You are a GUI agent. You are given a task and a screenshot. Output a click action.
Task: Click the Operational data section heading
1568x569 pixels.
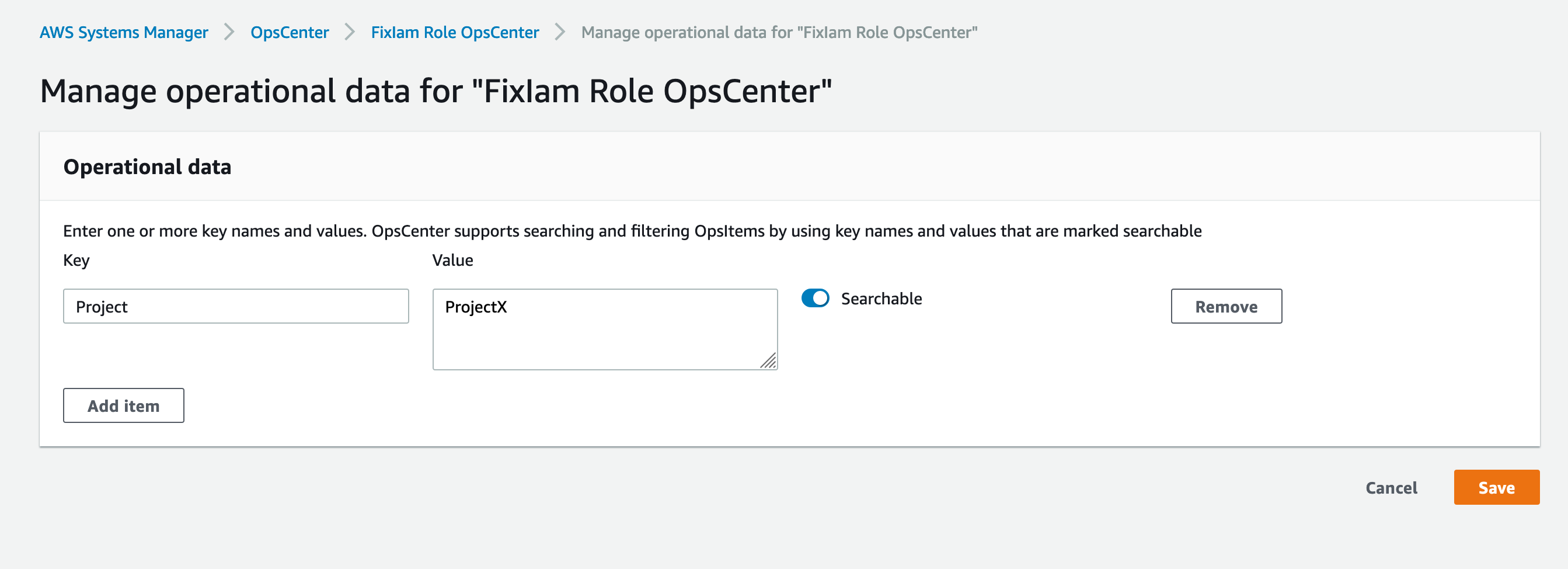147,166
